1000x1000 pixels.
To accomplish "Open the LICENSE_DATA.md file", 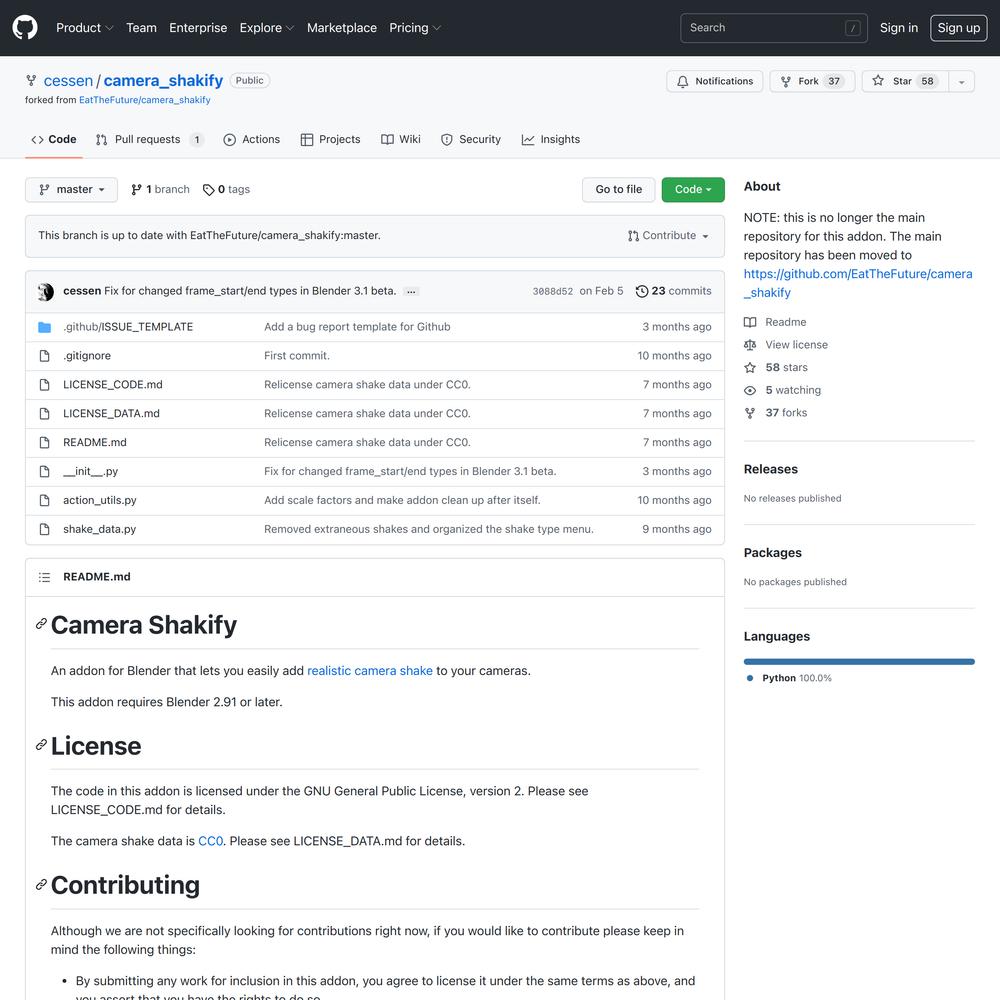I will coord(111,414).
